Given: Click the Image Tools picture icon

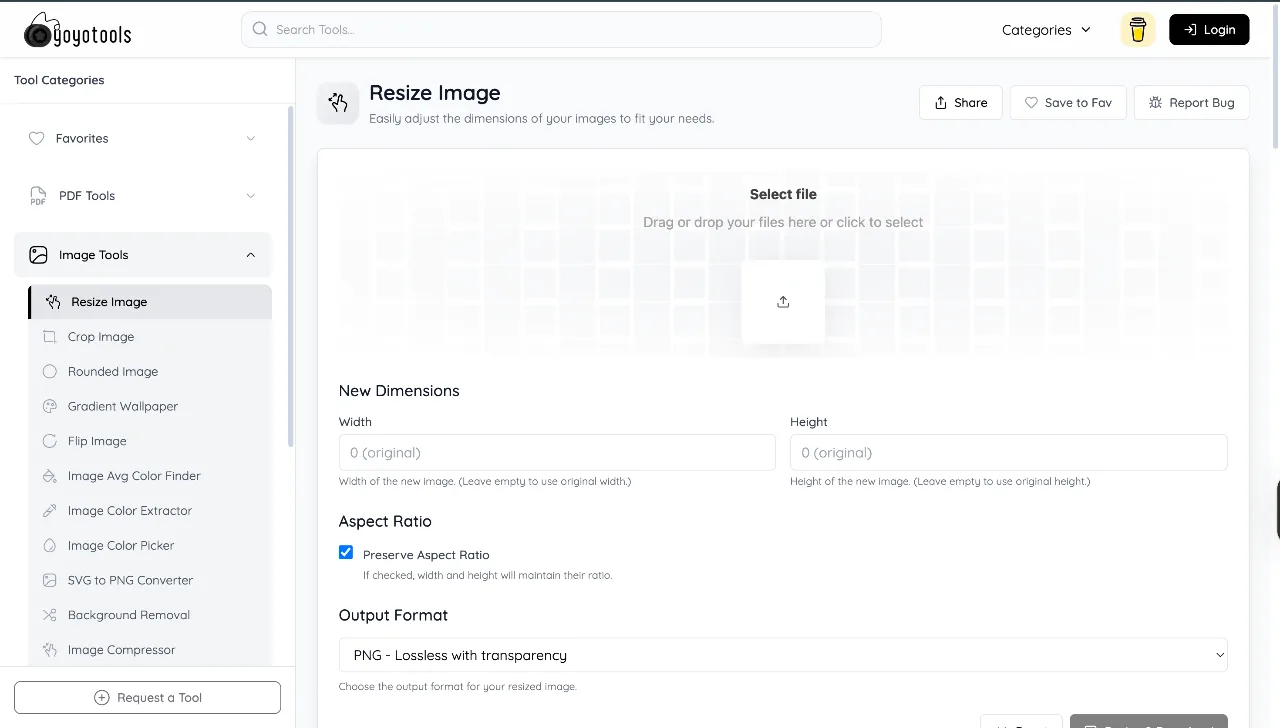Looking at the screenshot, I should pyautogui.click(x=38, y=255).
